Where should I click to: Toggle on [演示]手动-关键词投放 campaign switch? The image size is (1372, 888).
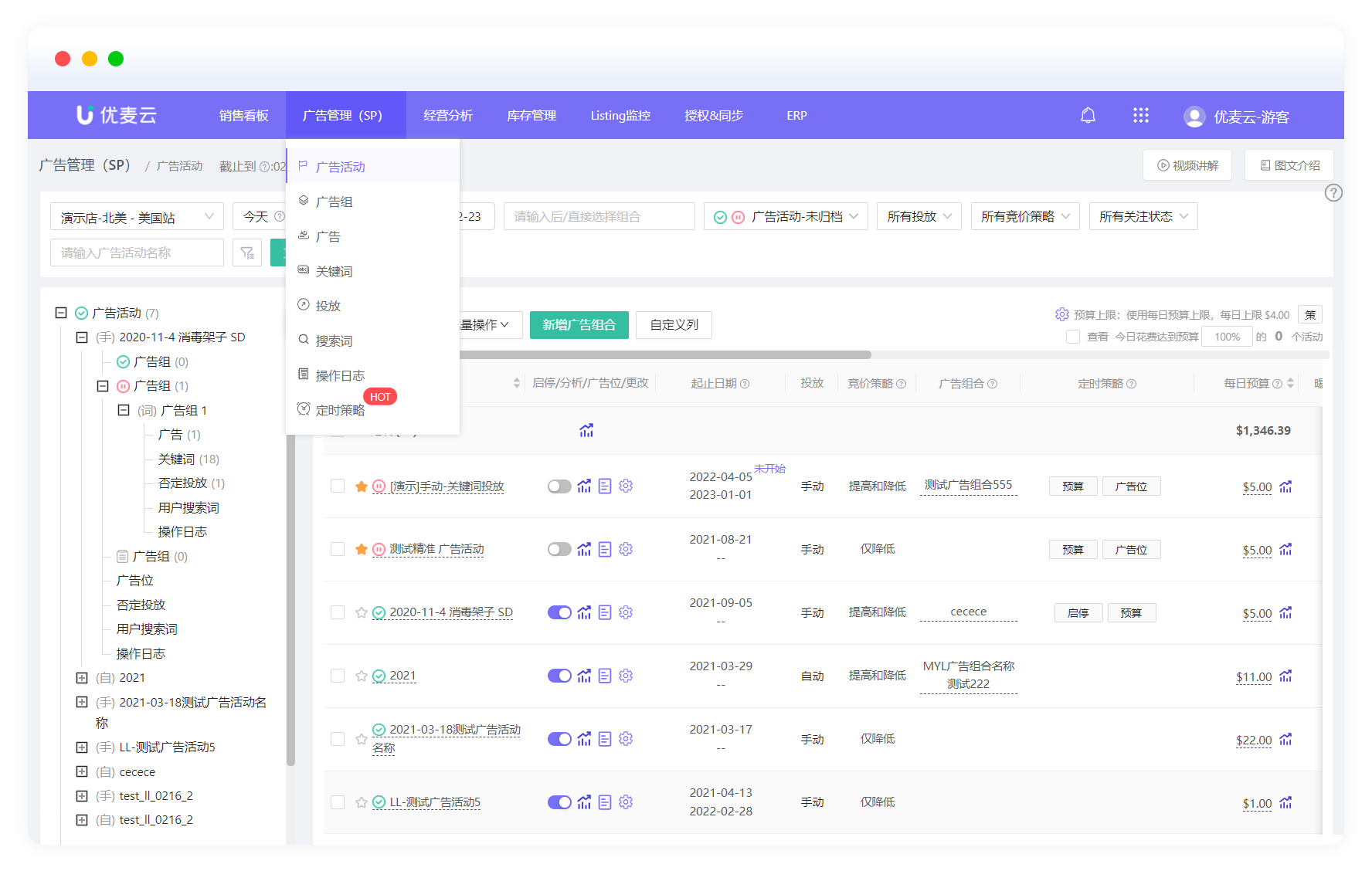(559, 486)
